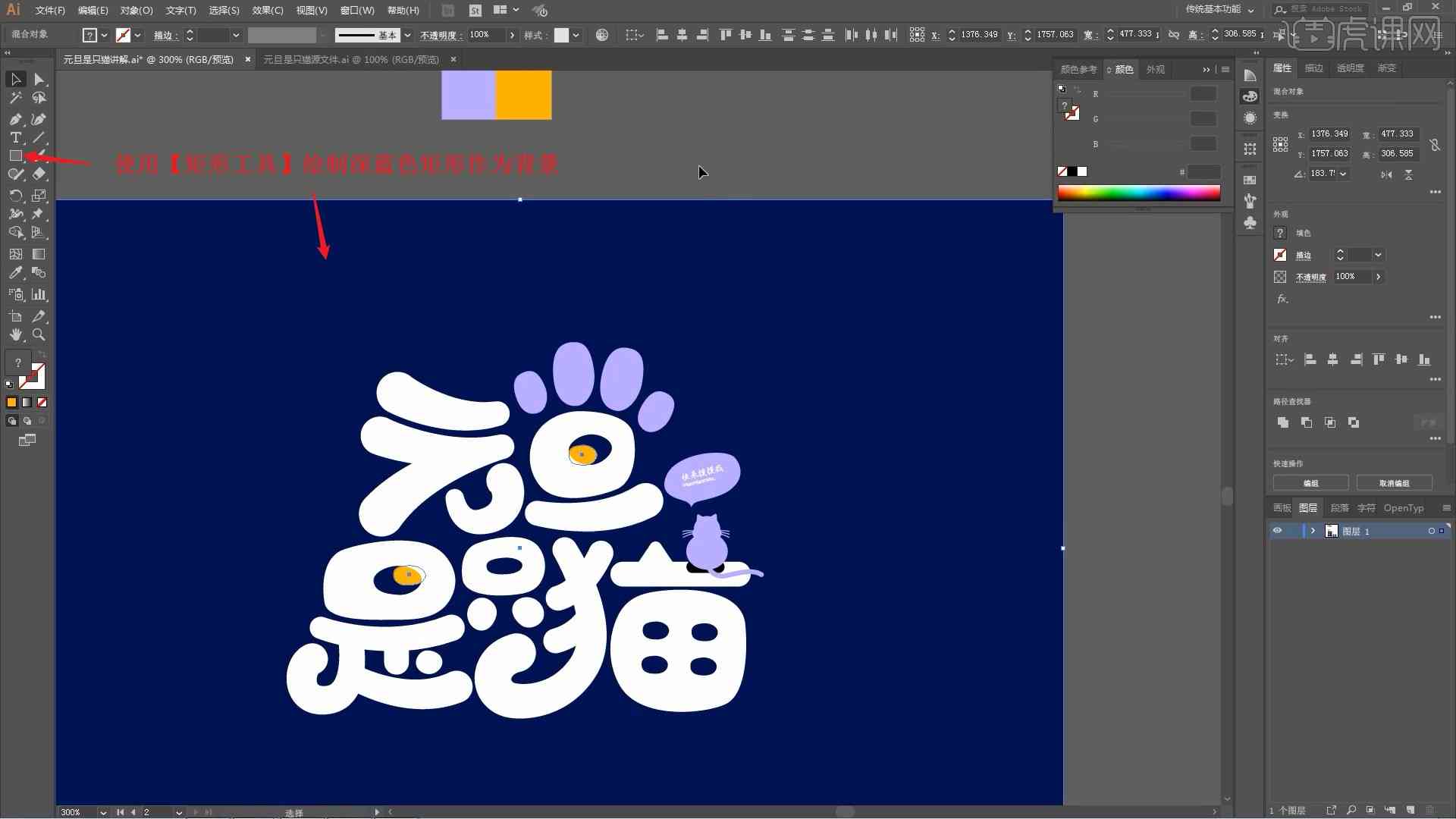The image size is (1456, 819).
Task: Toggle visibility of 图层 1 layer
Action: pos(1278,530)
